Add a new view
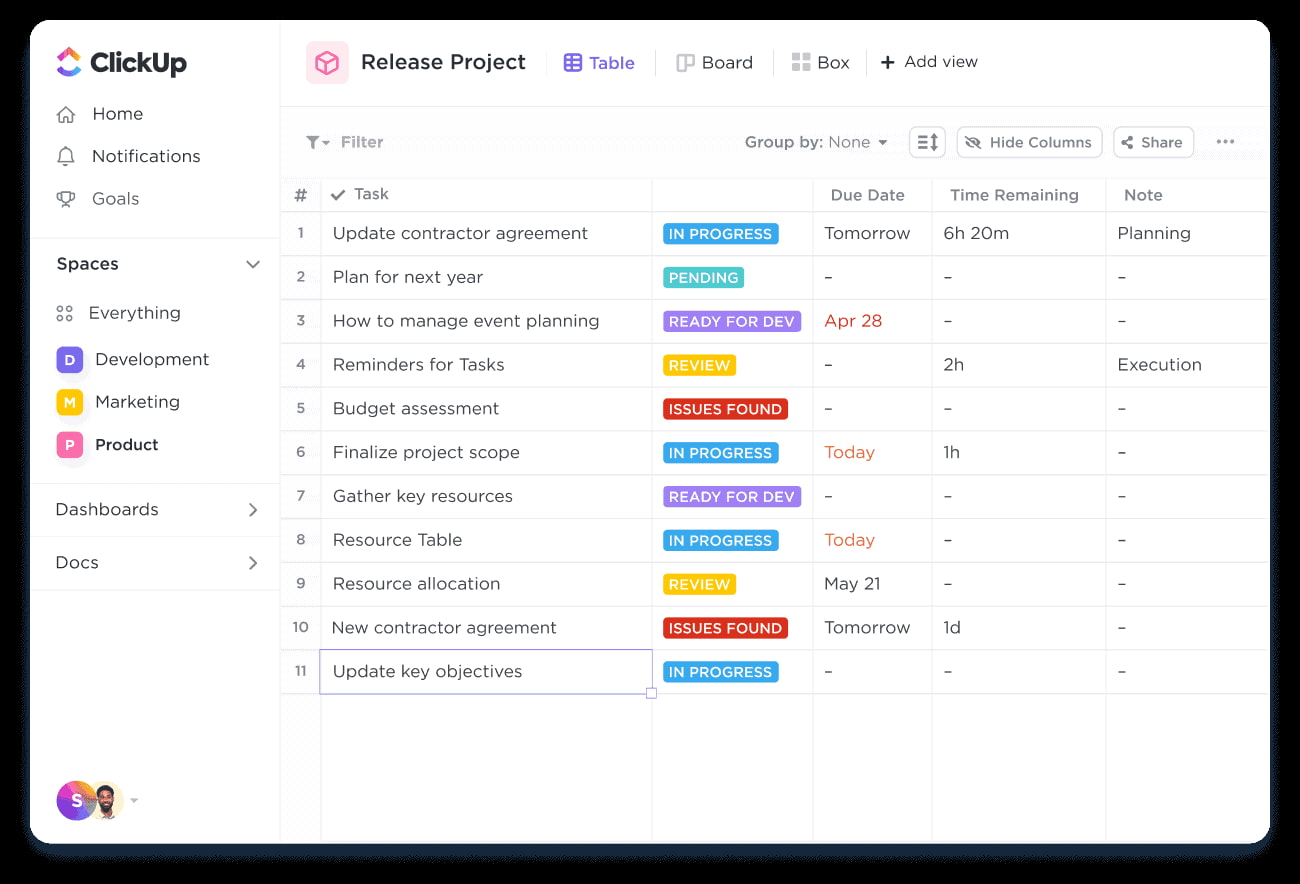Screen dimensions: 1300x884 pos(929,62)
